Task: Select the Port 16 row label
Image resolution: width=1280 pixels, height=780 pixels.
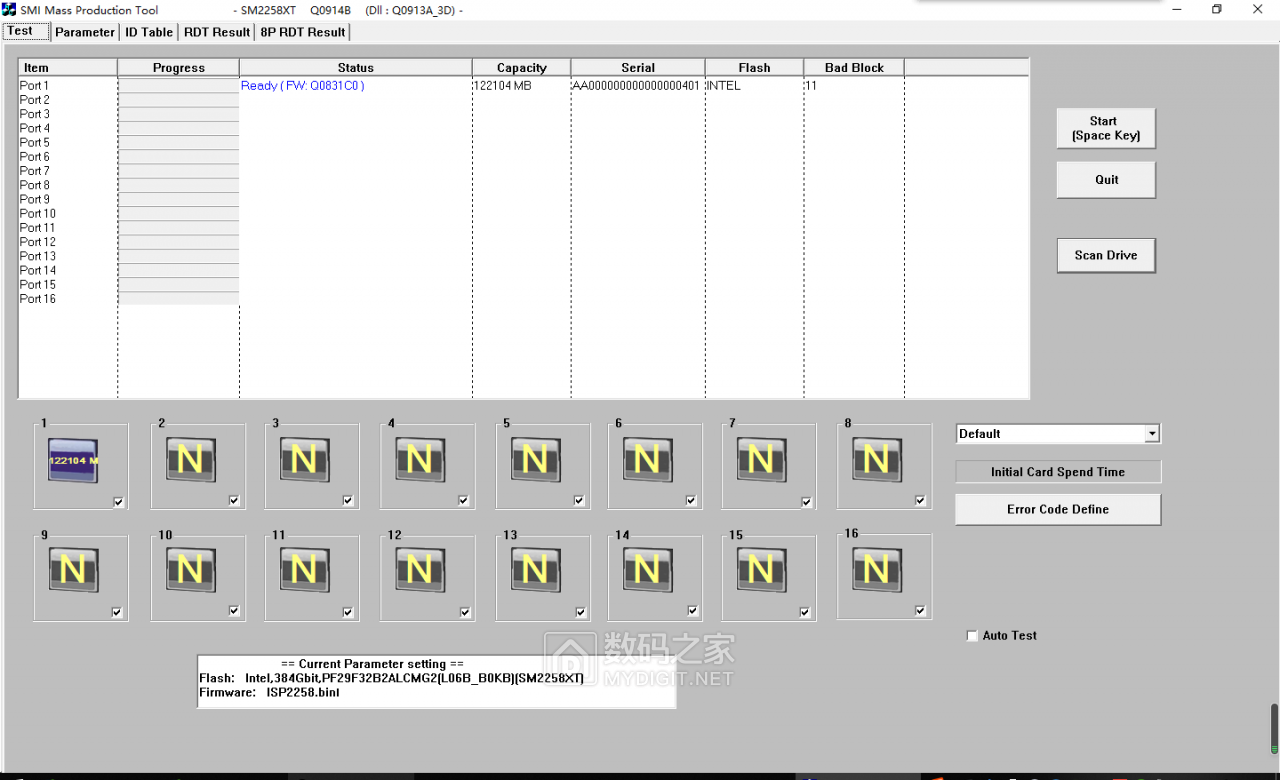Action: tap(38, 299)
